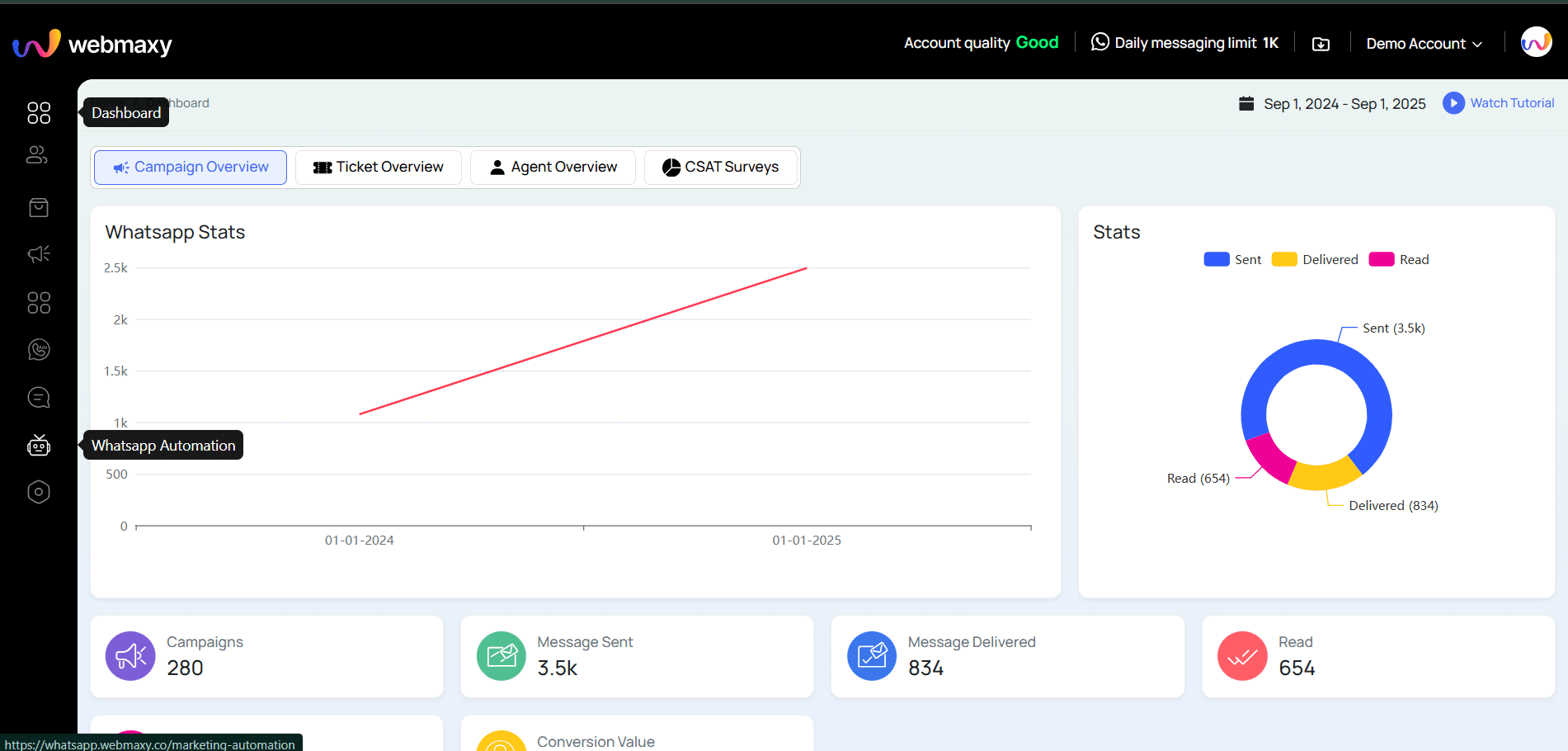Image resolution: width=1568 pixels, height=751 pixels.
Task: Click the calendar icon beside date range
Action: [1246, 103]
